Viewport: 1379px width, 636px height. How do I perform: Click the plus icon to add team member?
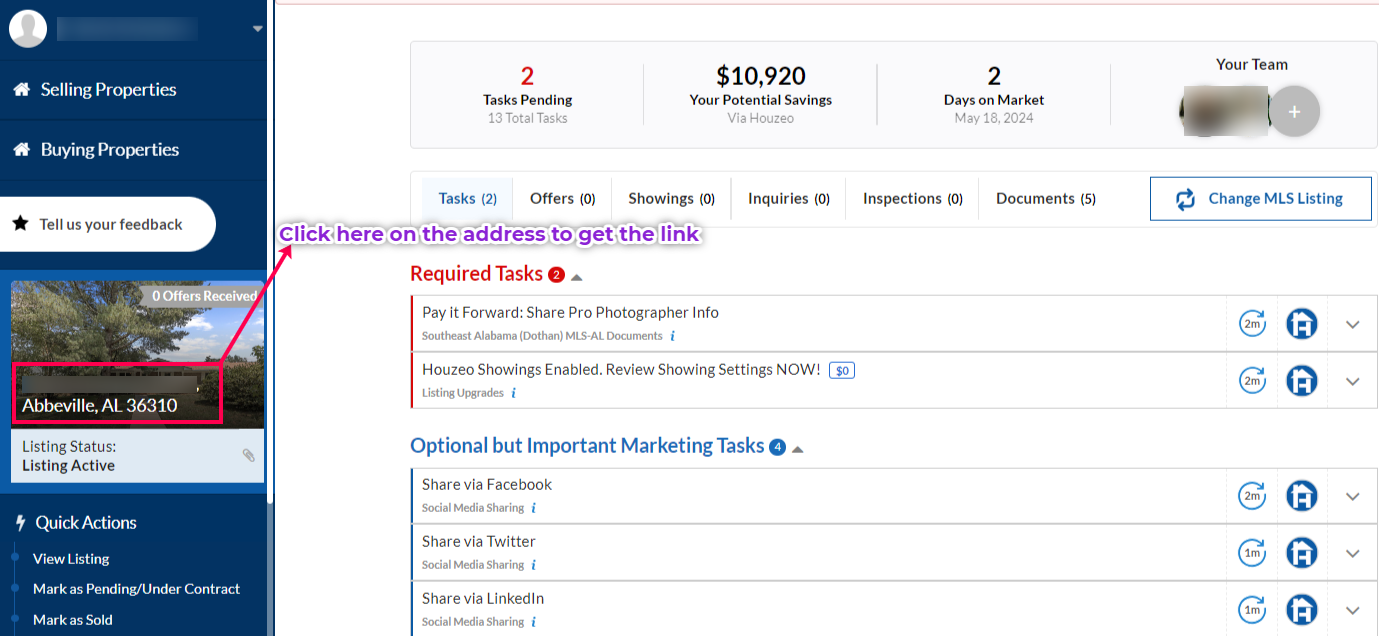point(1294,112)
